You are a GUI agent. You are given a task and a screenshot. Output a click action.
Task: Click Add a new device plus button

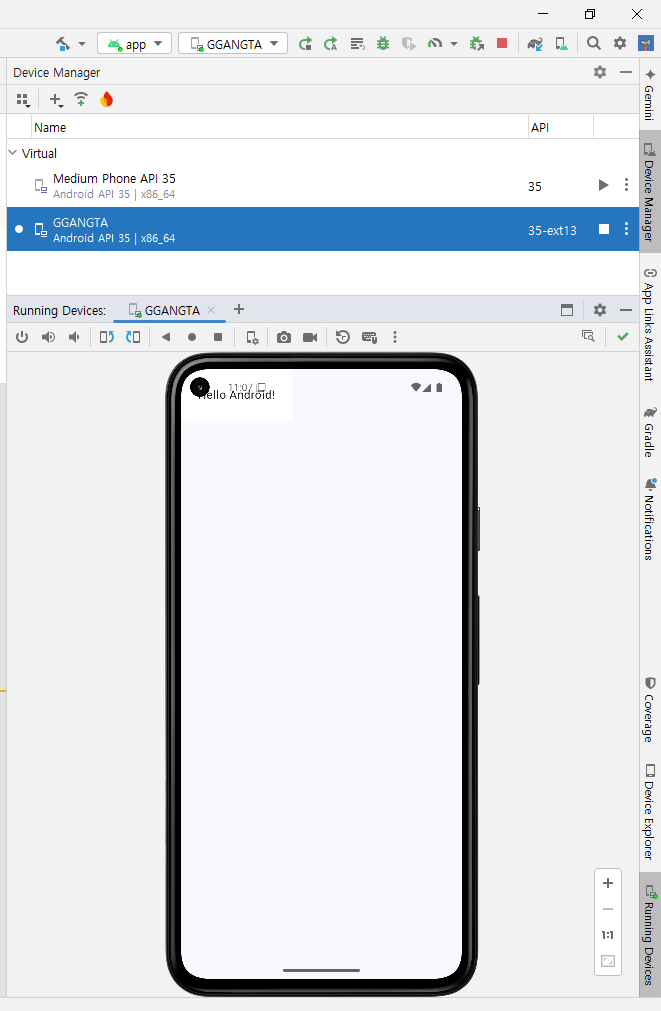[x=56, y=100]
